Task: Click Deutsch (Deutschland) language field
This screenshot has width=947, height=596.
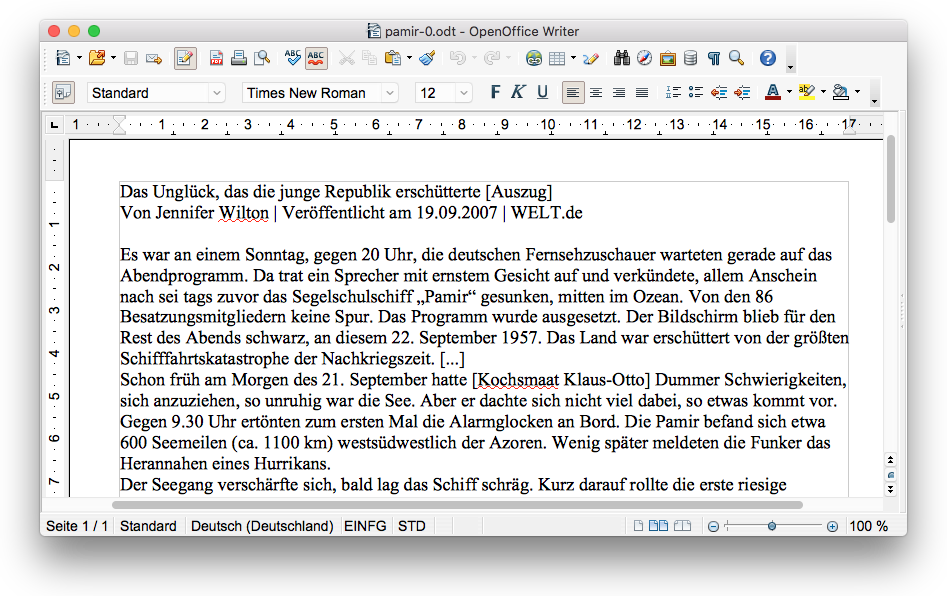Action: 262,526
